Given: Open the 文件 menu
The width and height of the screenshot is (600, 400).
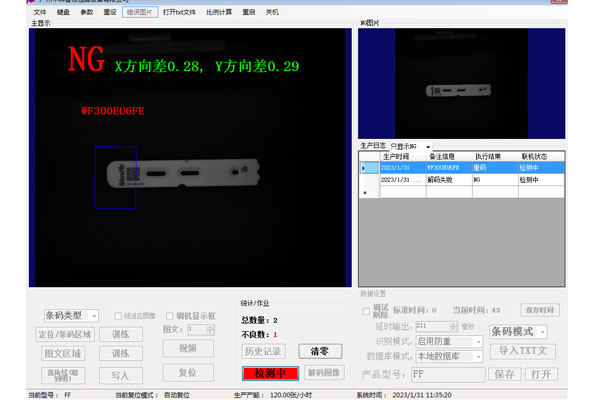Looking at the screenshot, I should [x=40, y=12].
